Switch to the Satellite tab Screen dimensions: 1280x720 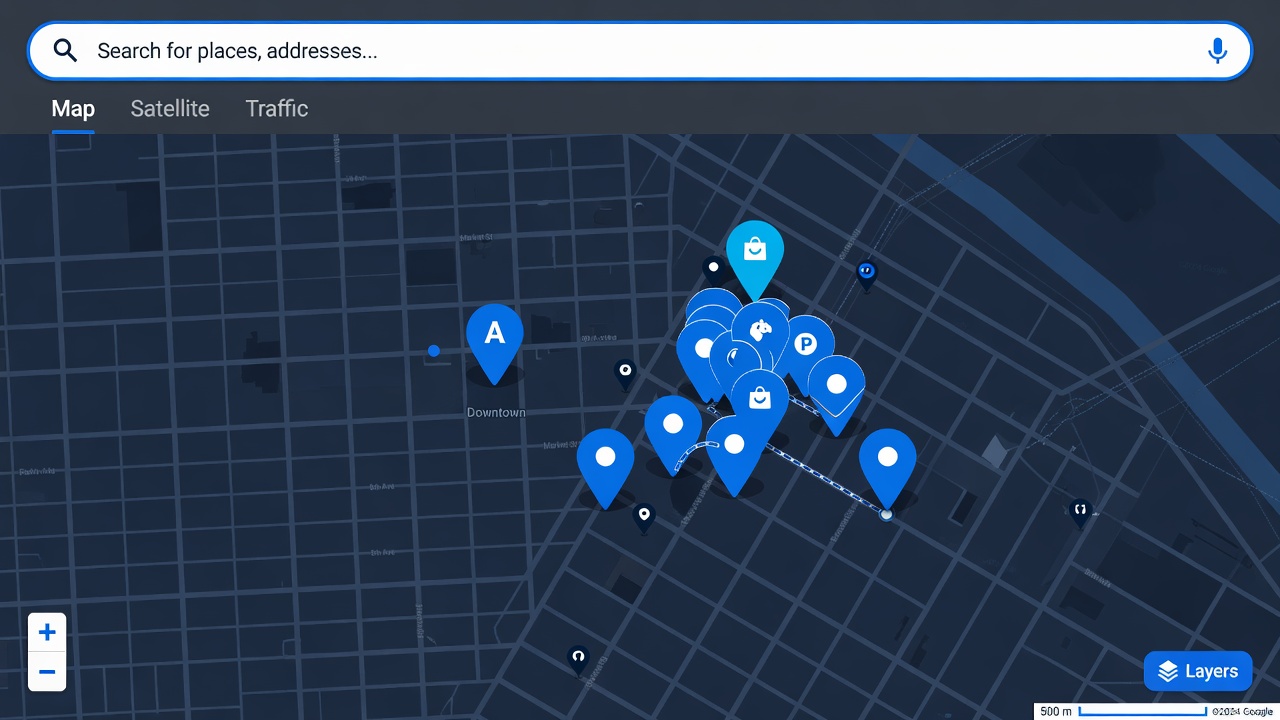170,109
